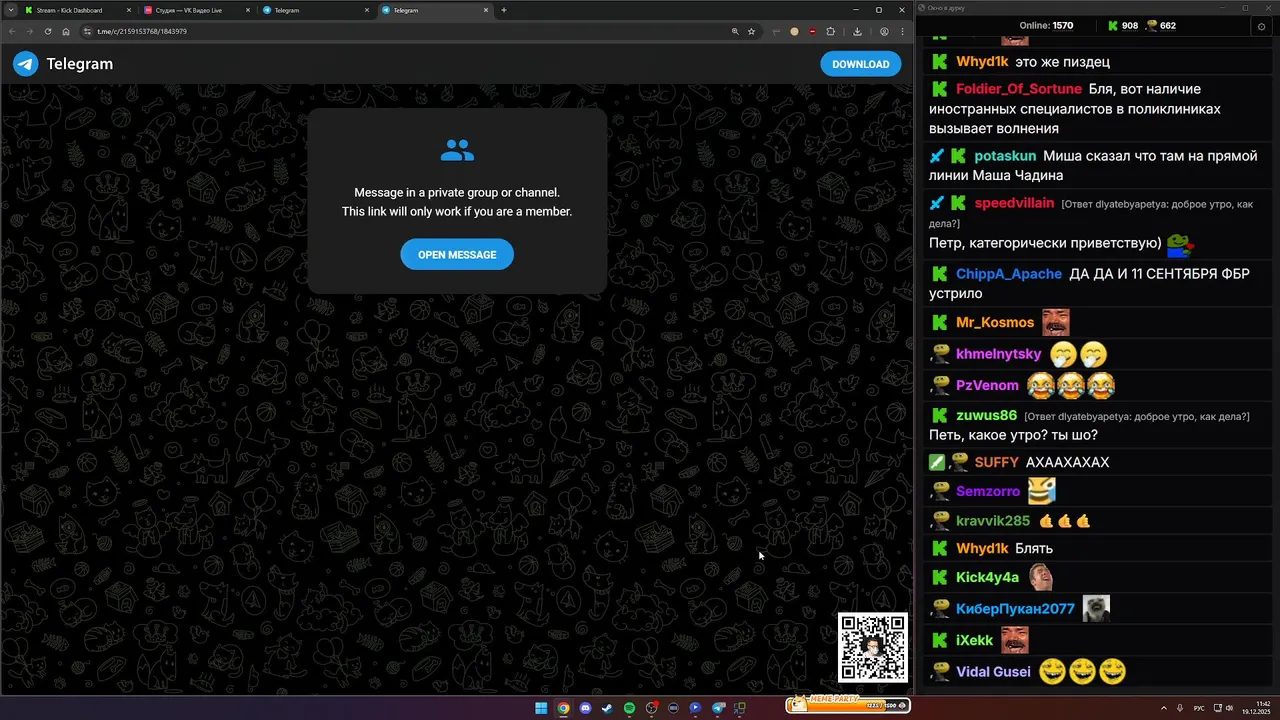Click the Online: 1570 viewer counter
Viewport: 1280px width, 720px height.
[1046, 26]
